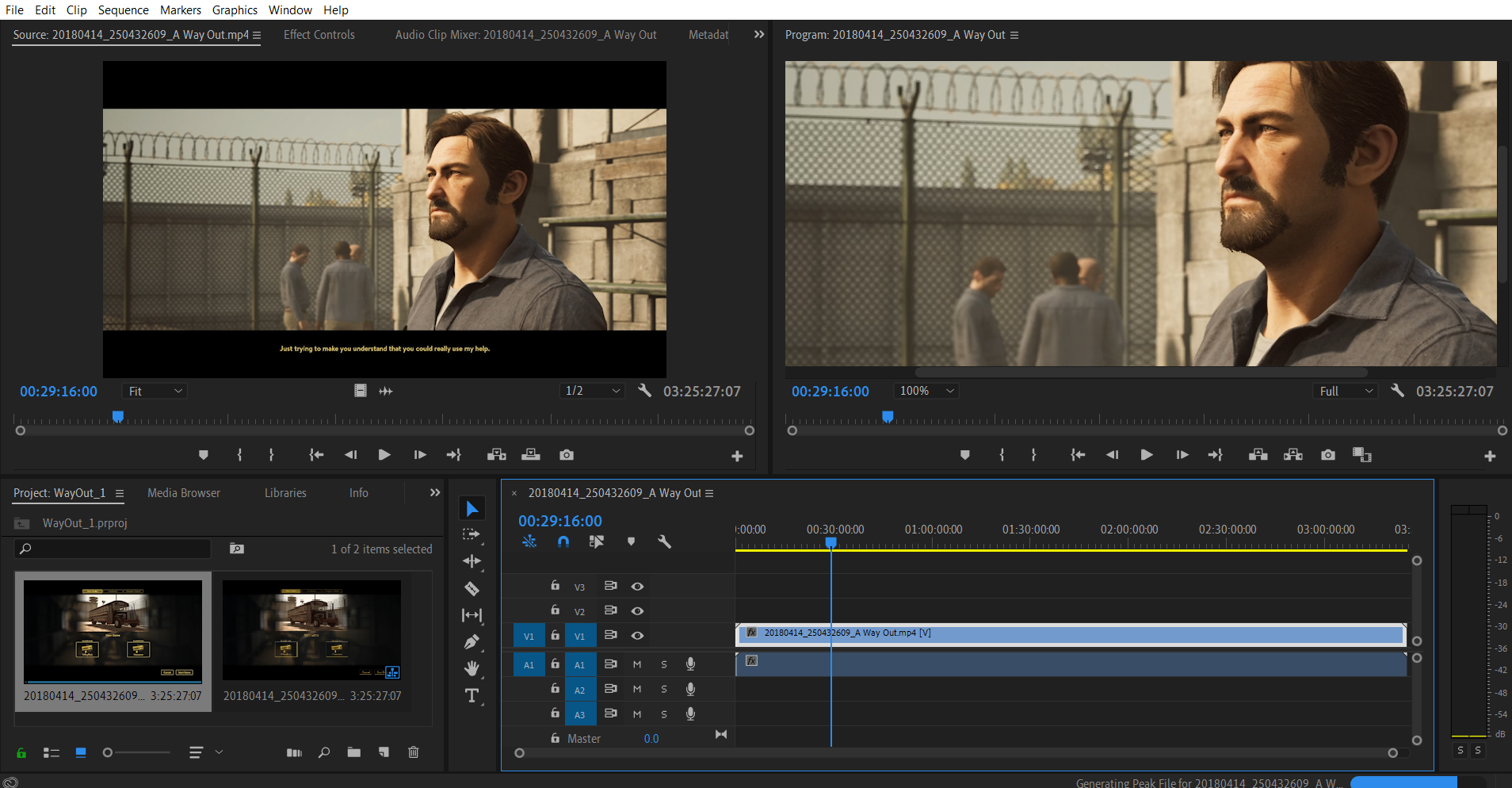Toggle lock on track V3
The image size is (1512, 788).
coord(556,586)
